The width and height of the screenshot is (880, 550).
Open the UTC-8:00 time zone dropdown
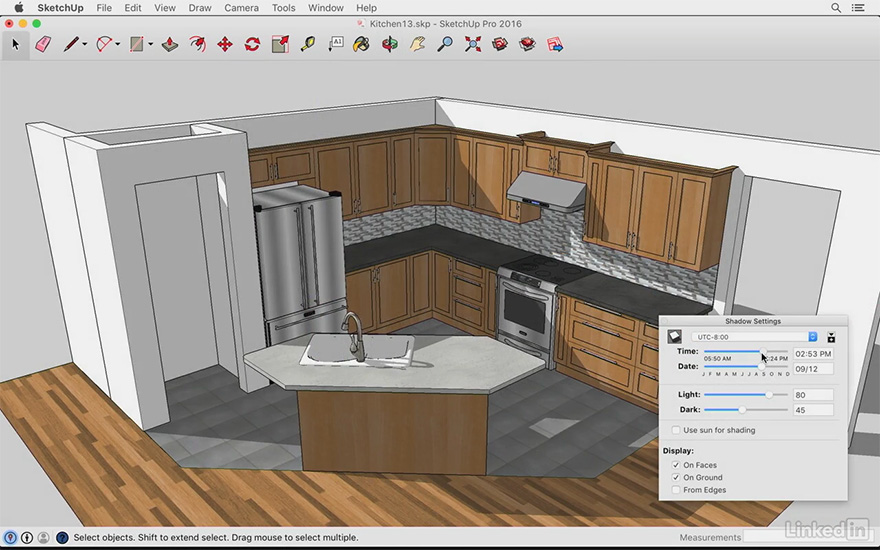[754, 337]
